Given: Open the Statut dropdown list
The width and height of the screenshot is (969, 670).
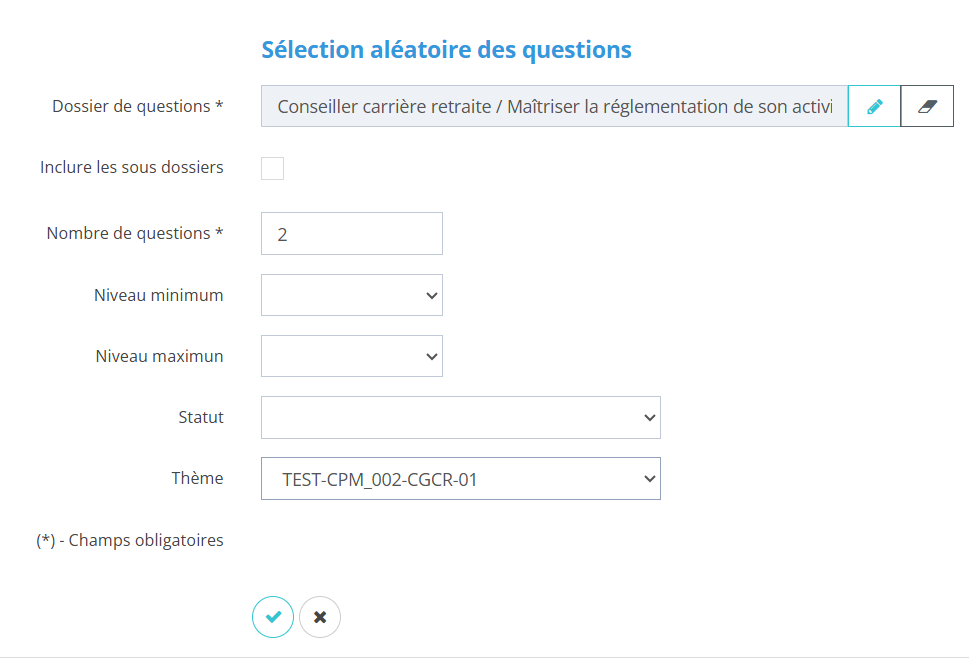Looking at the screenshot, I should coord(460,417).
